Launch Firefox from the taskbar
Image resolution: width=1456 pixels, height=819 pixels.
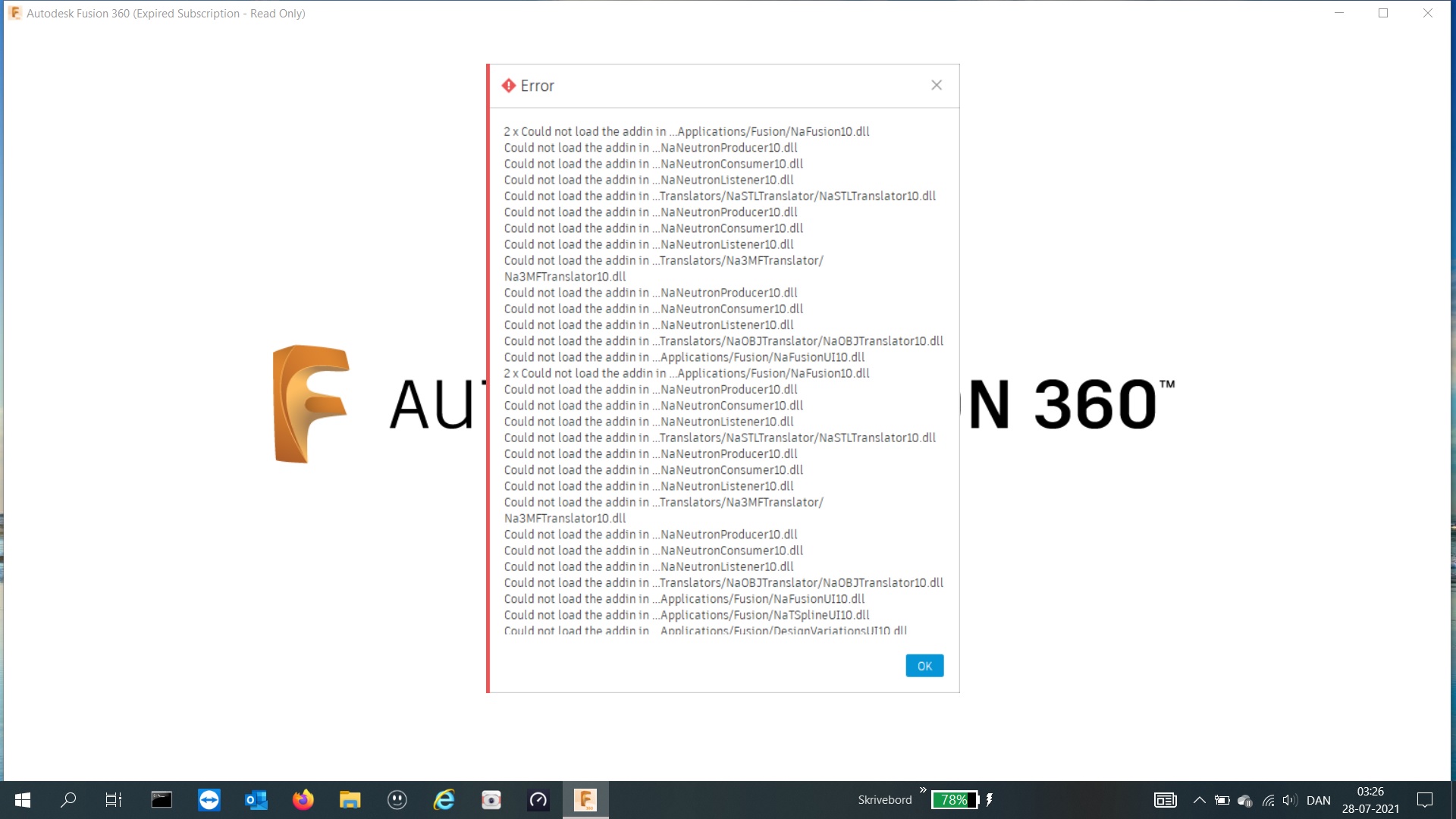pos(303,800)
